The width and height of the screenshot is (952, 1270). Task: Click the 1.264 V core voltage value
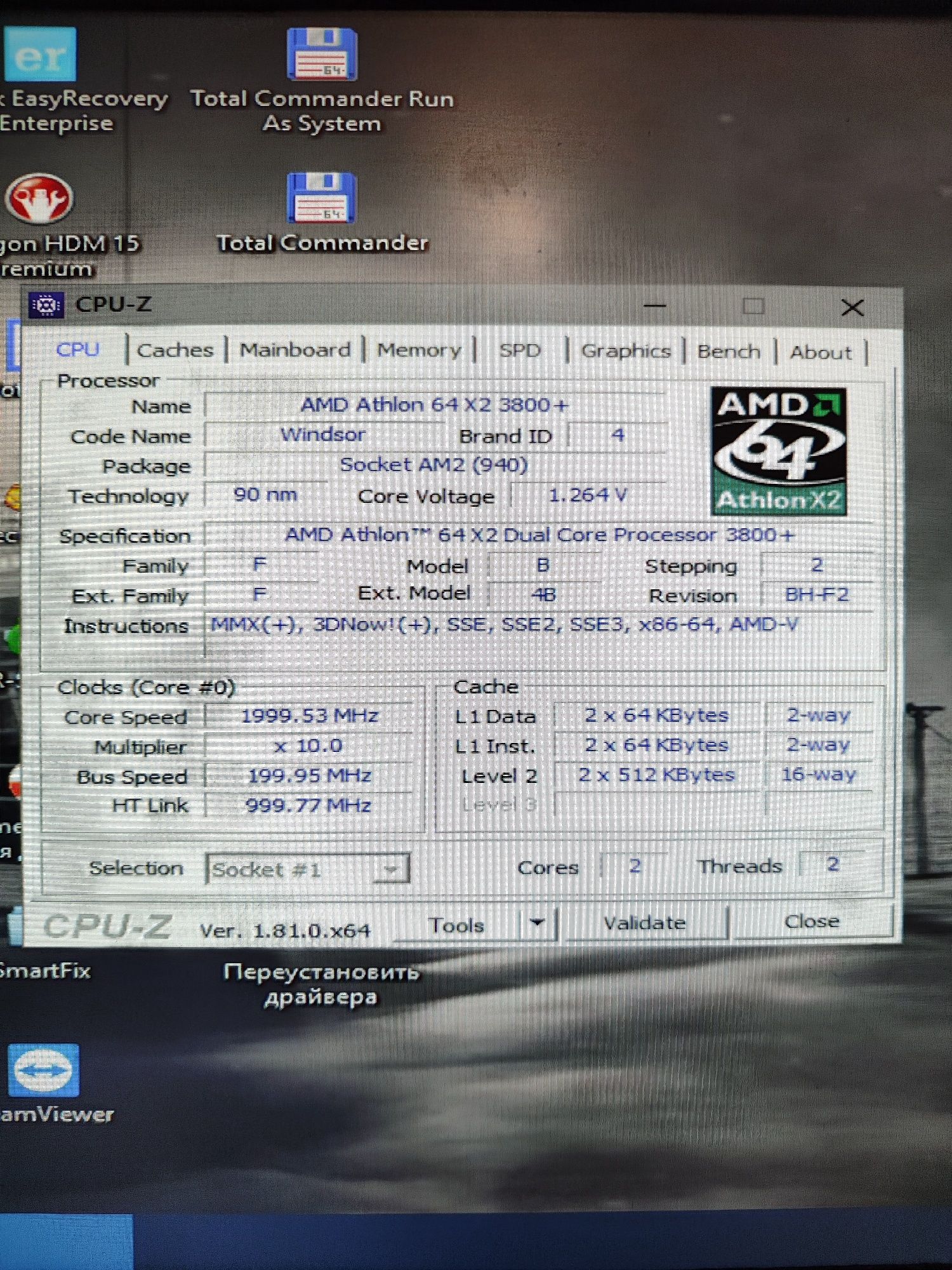[588, 495]
